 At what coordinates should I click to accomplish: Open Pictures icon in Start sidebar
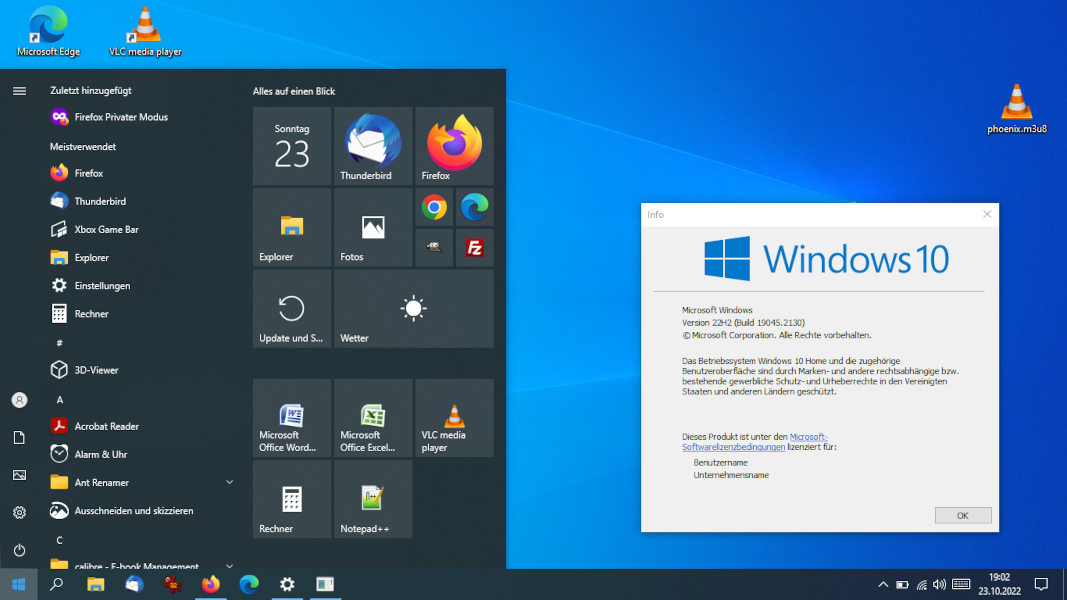coord(19,475)
